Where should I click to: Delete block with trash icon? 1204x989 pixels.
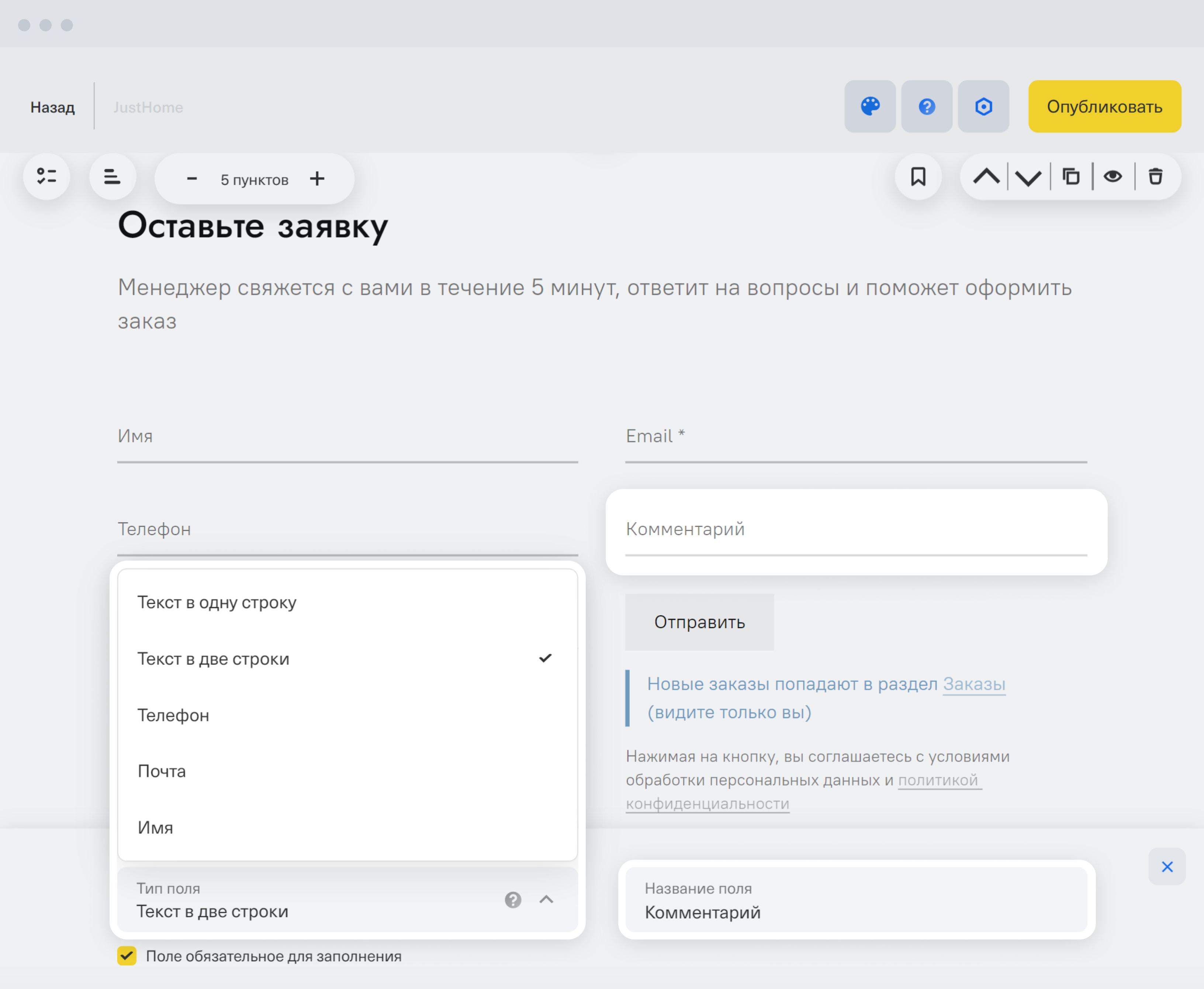(x=1156, y=177)
